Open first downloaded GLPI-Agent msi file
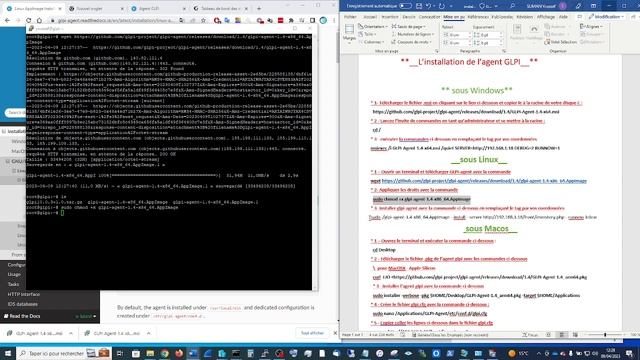The image size is (640, 360). point(35,333)
